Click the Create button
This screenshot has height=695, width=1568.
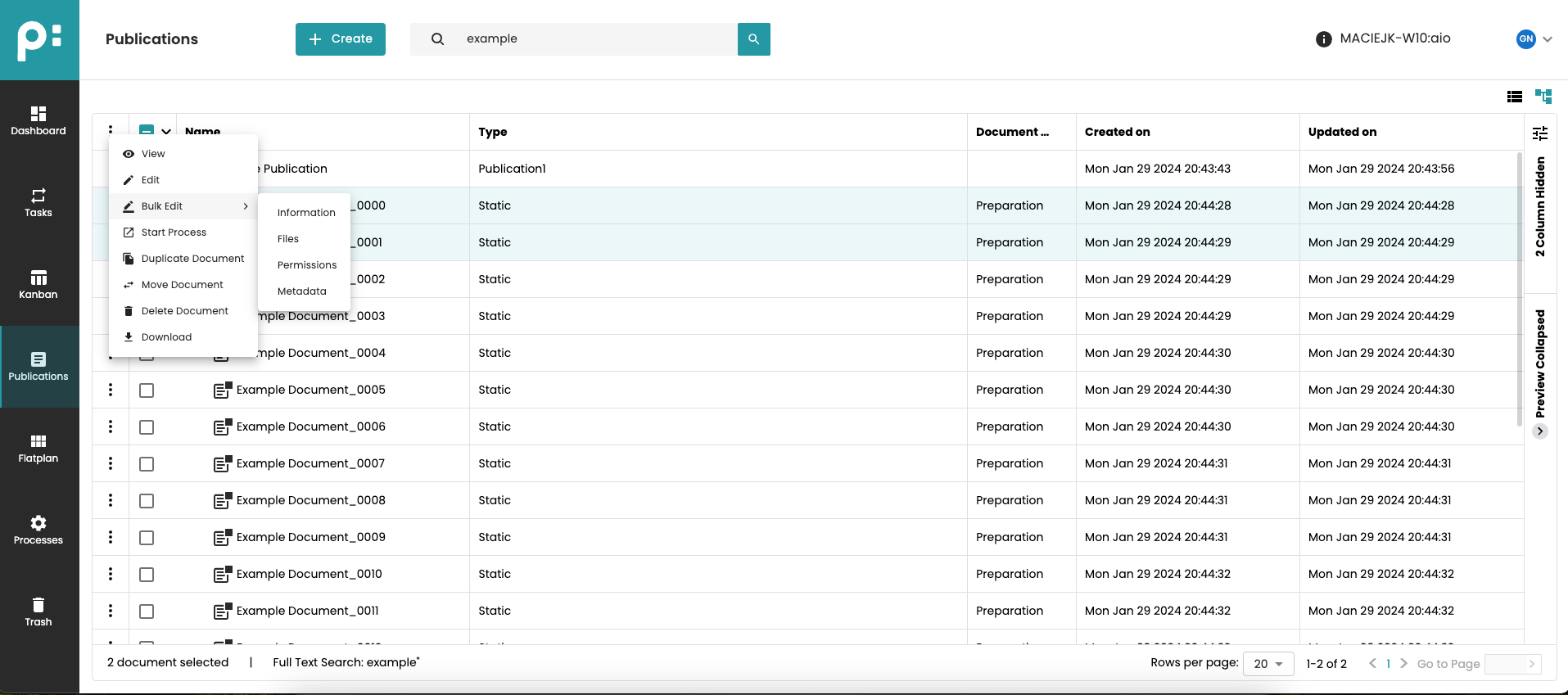coord(341,39)
